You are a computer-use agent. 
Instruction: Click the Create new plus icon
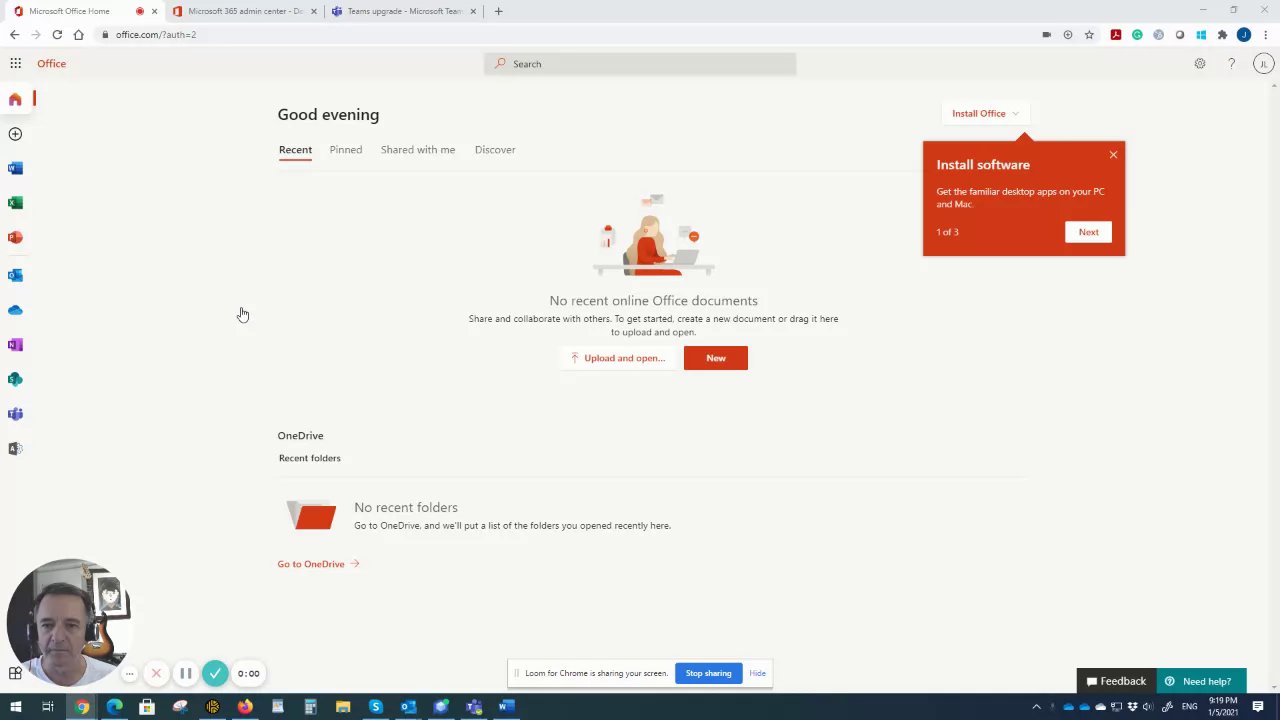tap(15, 134)
